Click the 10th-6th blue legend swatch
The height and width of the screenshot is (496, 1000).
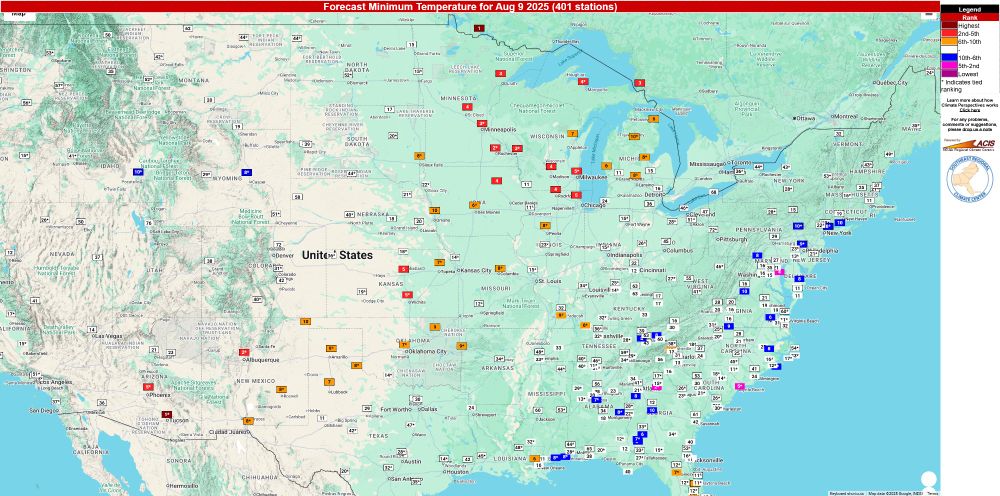pyautogui.click(x=950, y=58)
